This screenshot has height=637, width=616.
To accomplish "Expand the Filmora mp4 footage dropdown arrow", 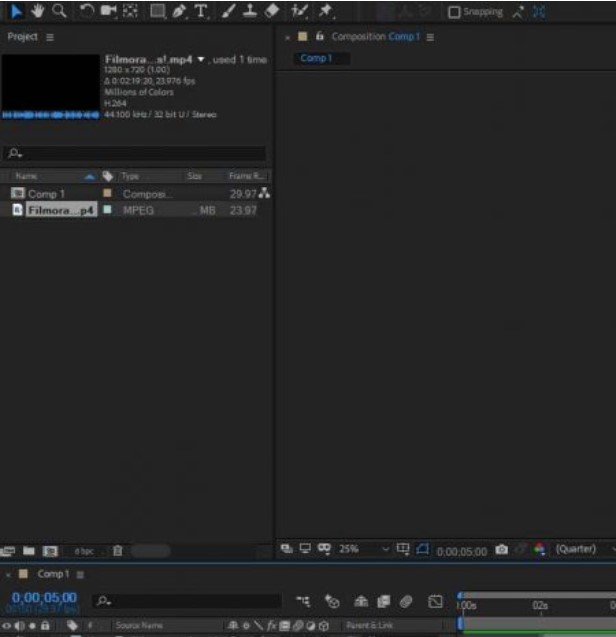I will tap(203, 60).
